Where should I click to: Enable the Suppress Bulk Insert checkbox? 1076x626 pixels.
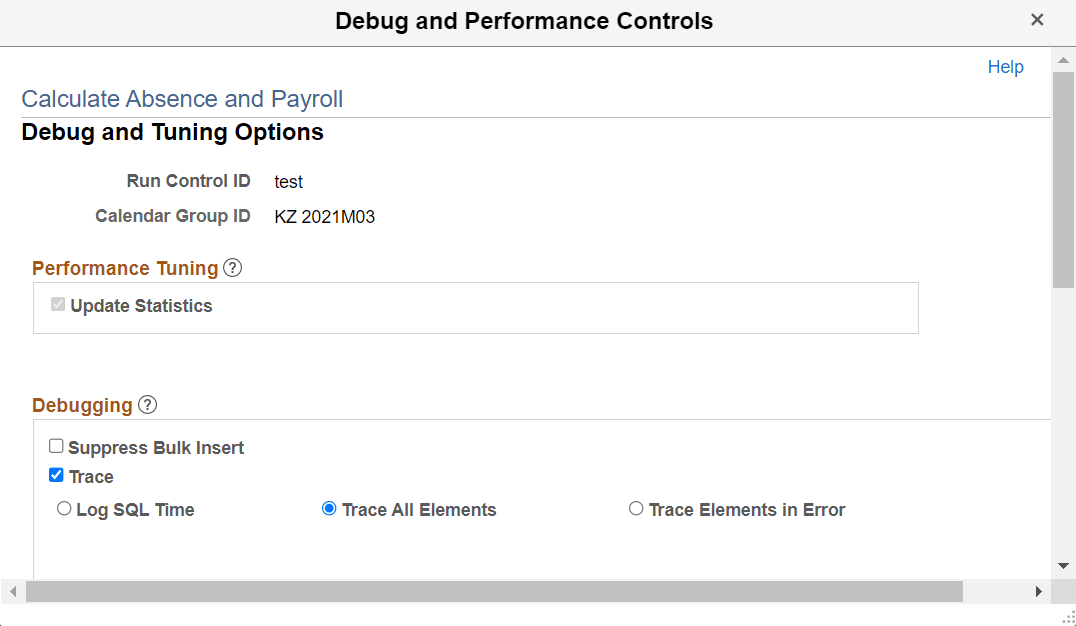pyautogui.click(x=56, y=445)
